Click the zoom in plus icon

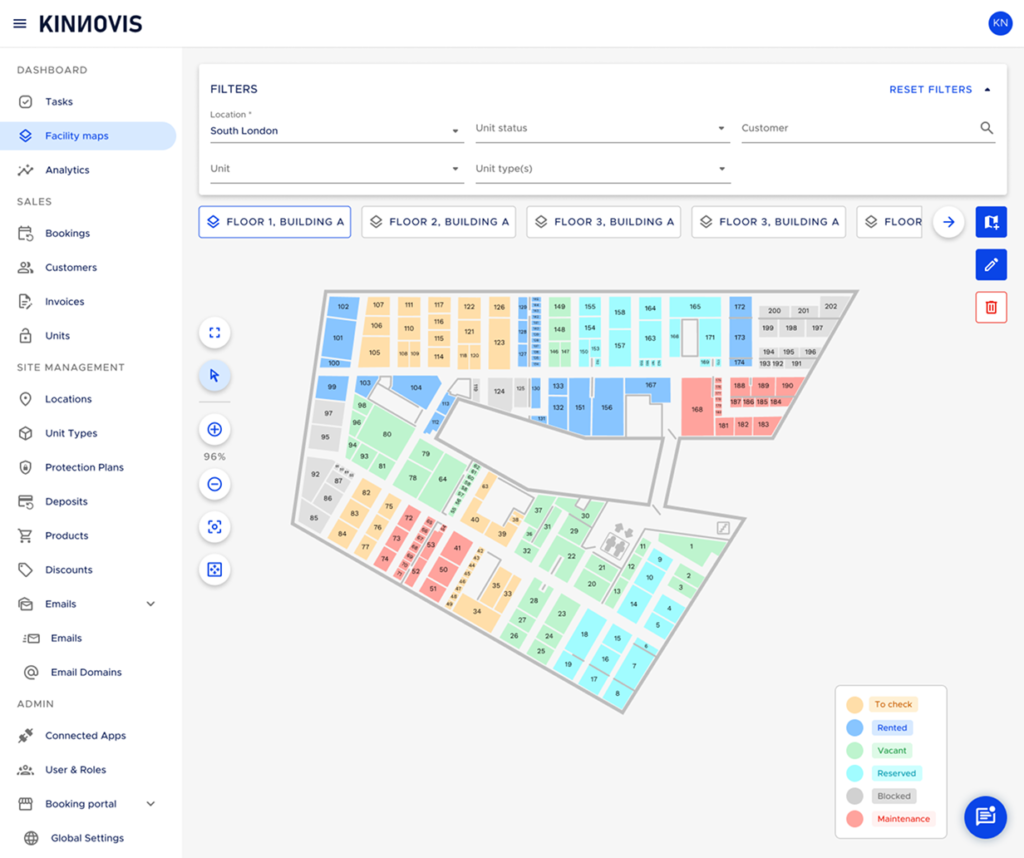point(214,430)
